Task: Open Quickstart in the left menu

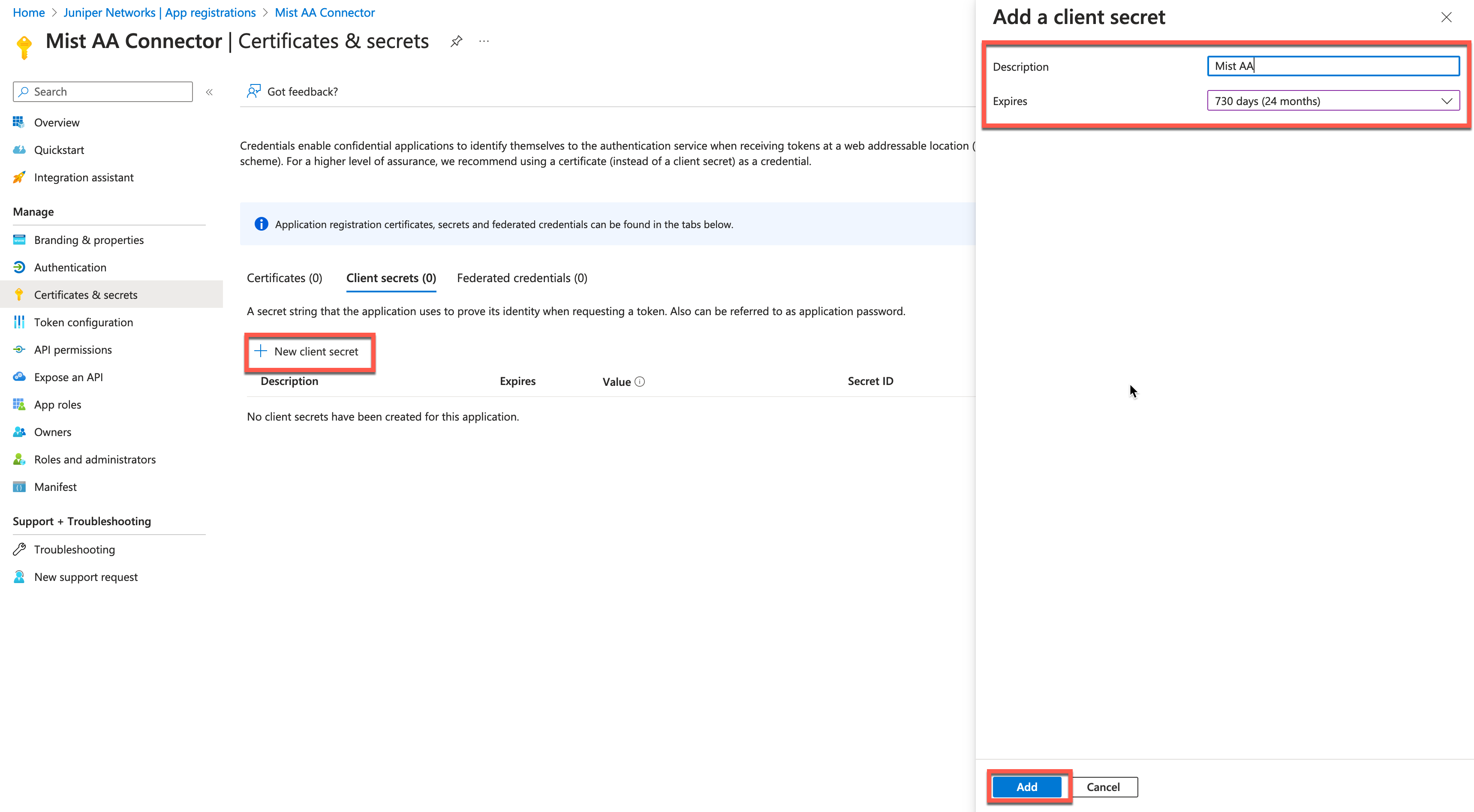Action: tap(58, 150)
